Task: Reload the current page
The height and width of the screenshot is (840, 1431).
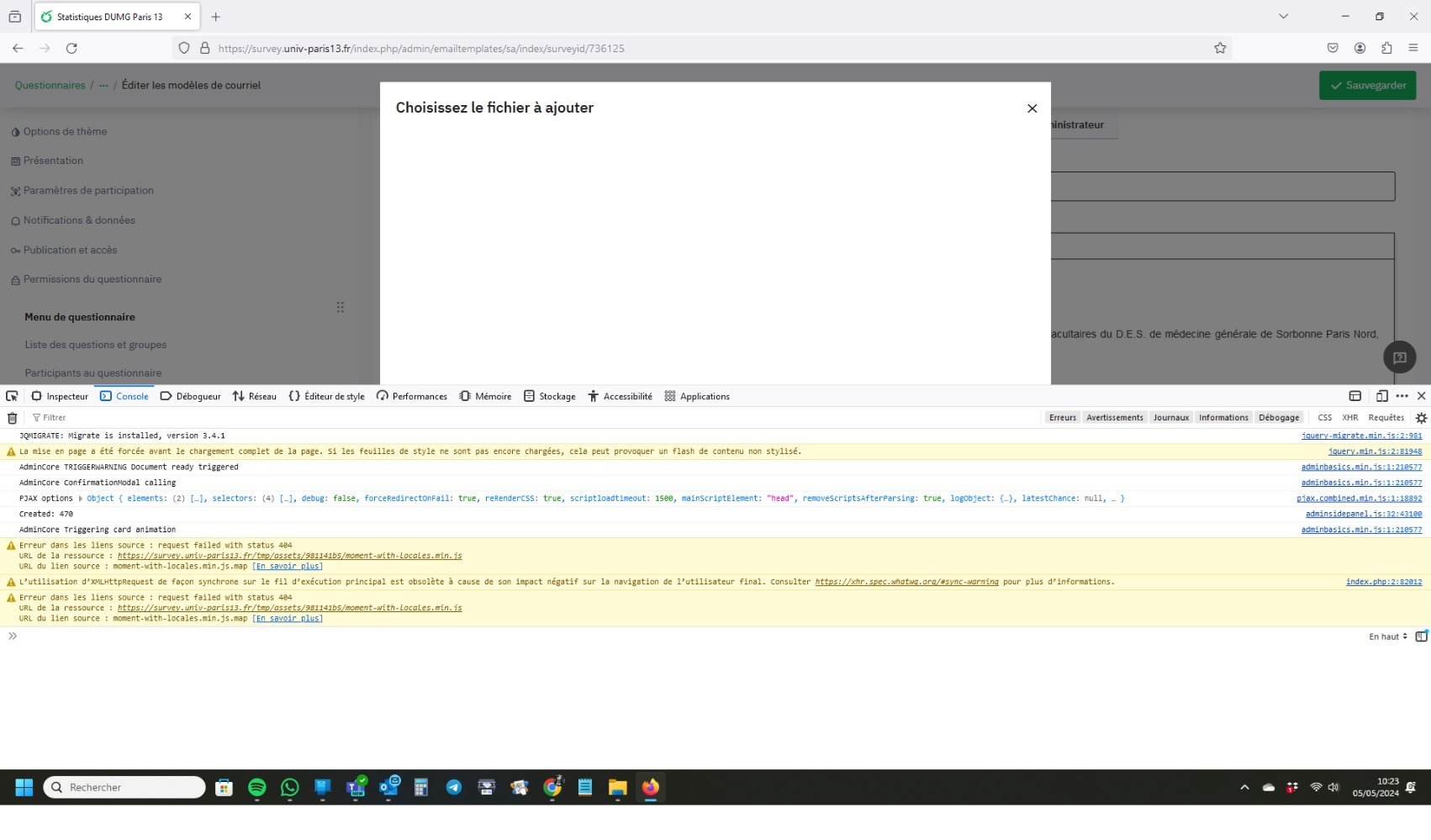Action: click(71, 49)
